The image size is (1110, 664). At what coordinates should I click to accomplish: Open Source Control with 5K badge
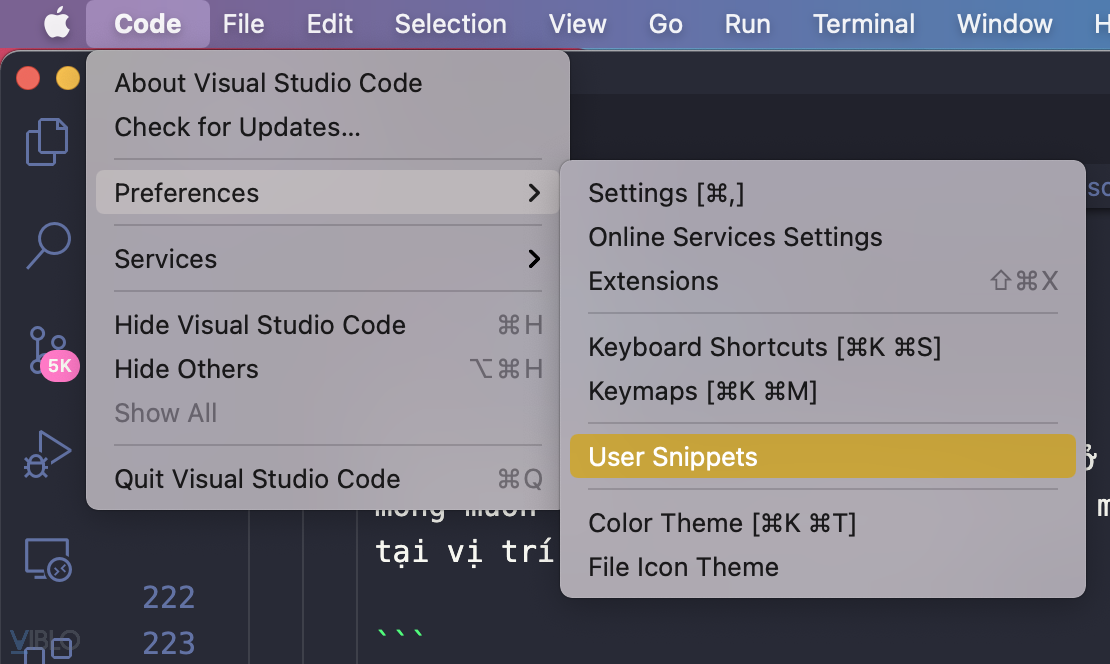coord(46,349)
